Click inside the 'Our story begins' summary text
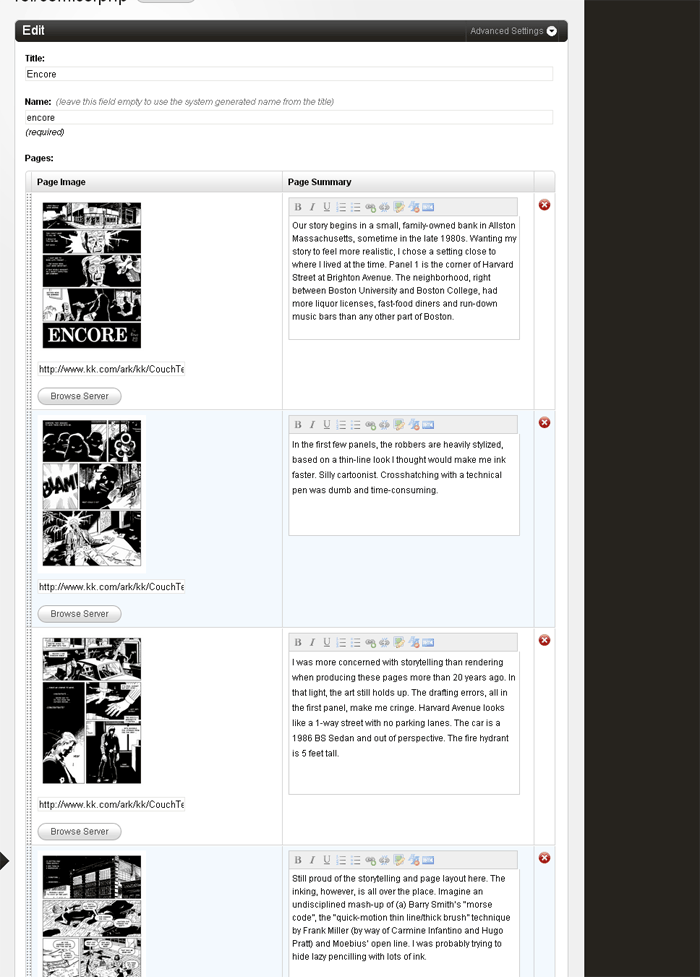Viewport: 700px width, 977px height. [404, 278]
